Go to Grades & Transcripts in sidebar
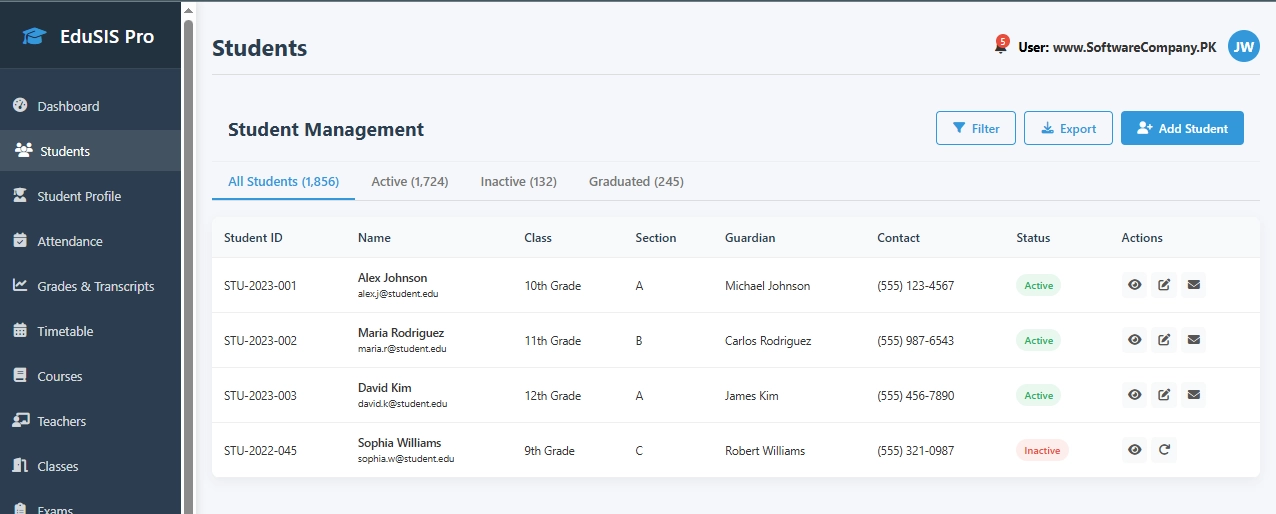1276x514 pixels. tap(95, 286)
